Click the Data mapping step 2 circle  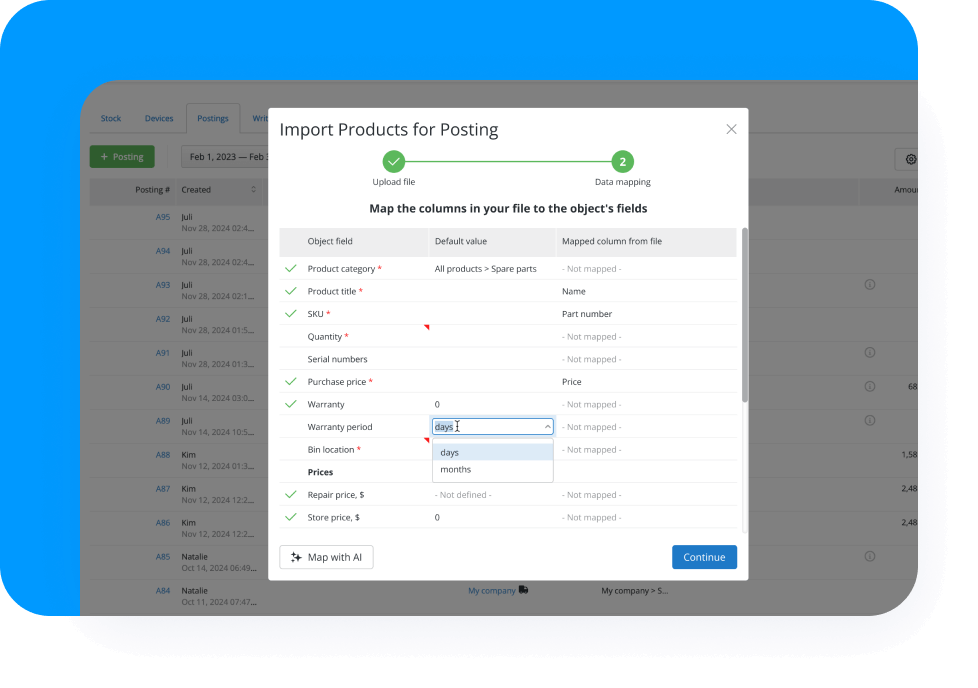point(622,161)
